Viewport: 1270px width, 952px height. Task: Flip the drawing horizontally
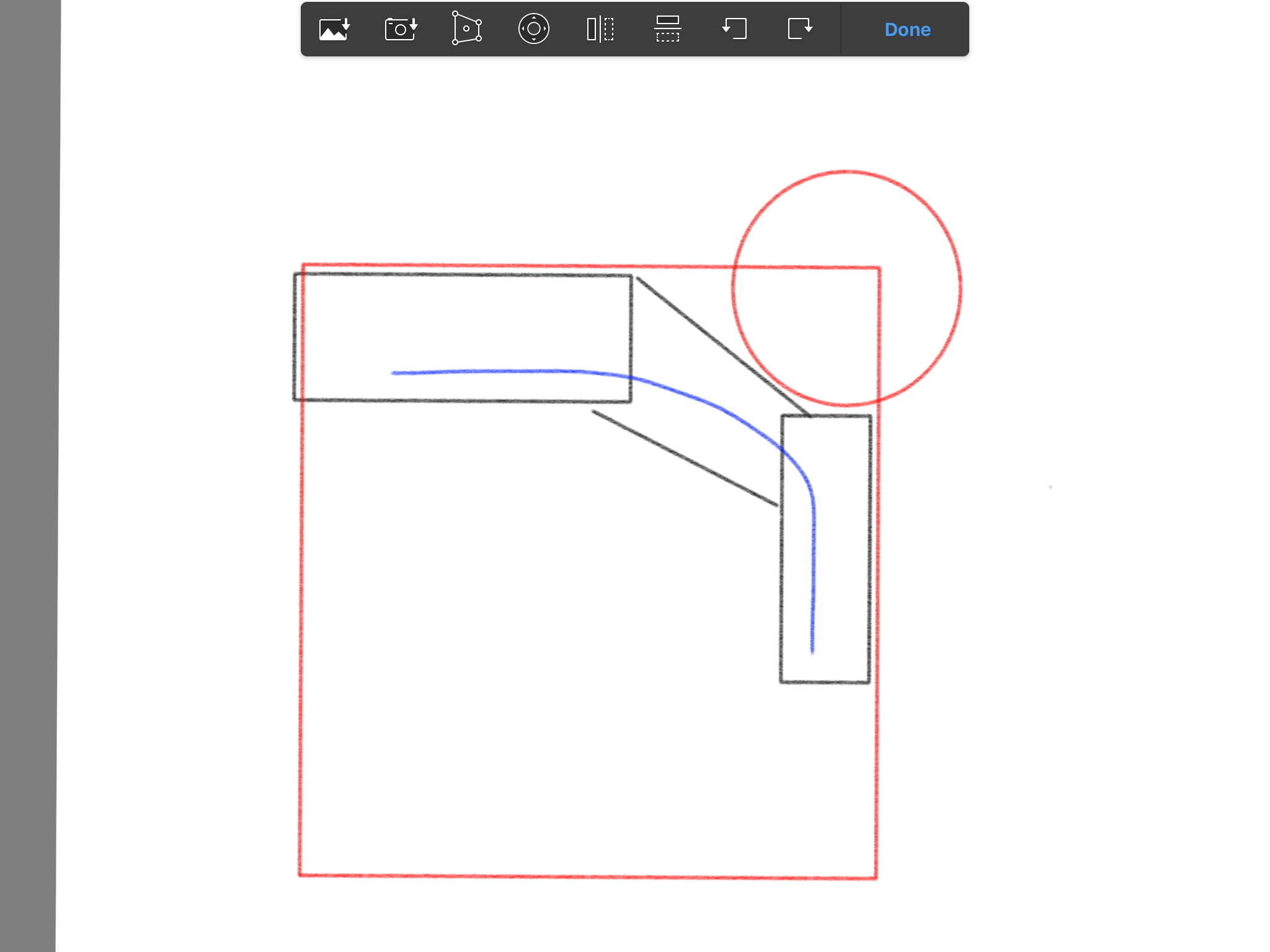click(x=600, y=29)
